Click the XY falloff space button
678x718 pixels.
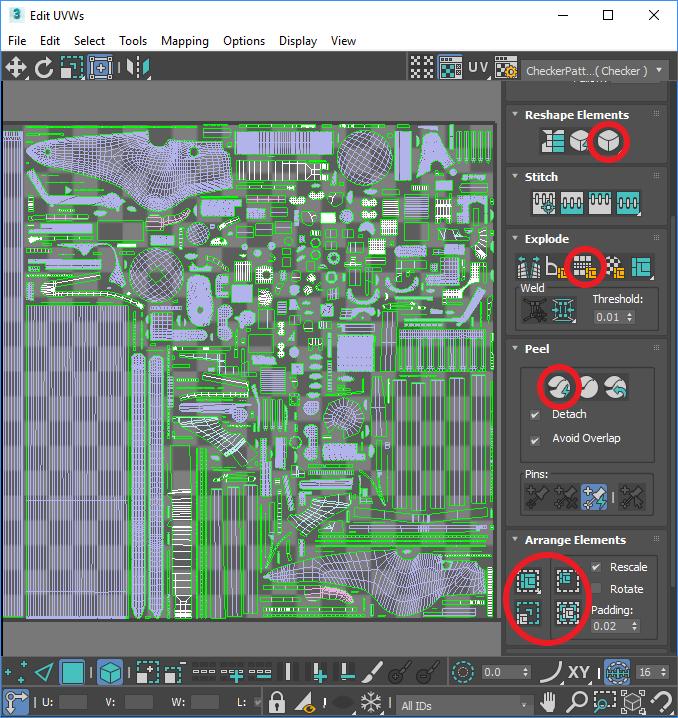579,673
